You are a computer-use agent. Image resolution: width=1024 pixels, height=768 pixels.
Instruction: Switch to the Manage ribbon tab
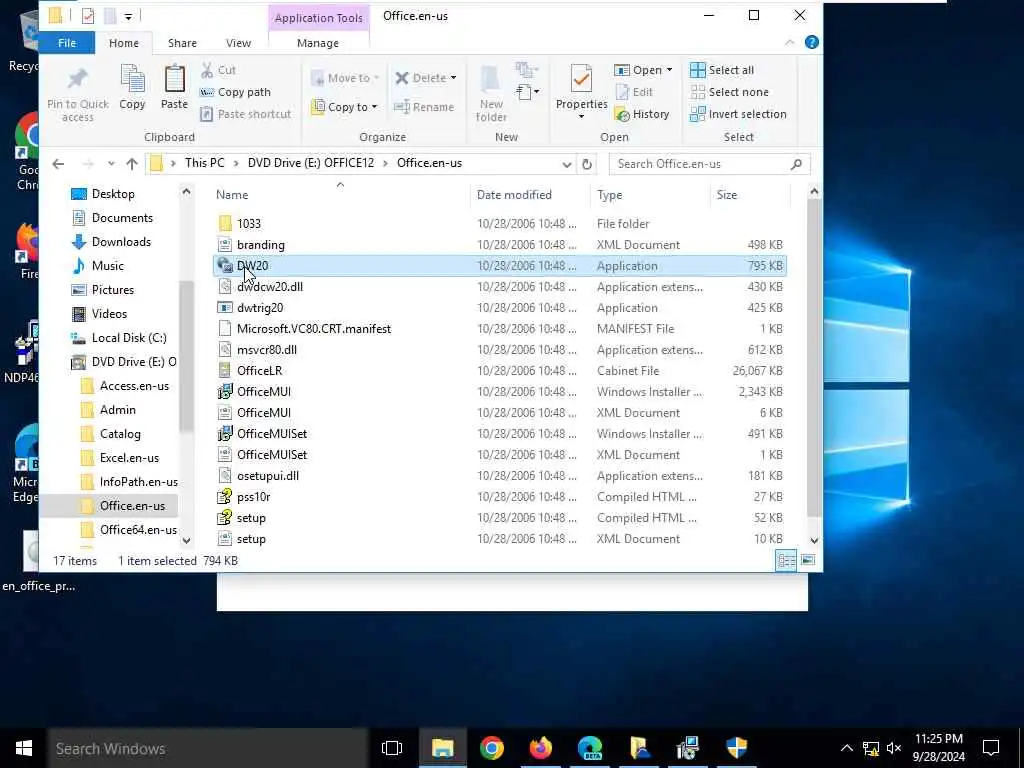pyautogui.click(x=318, y=43)
